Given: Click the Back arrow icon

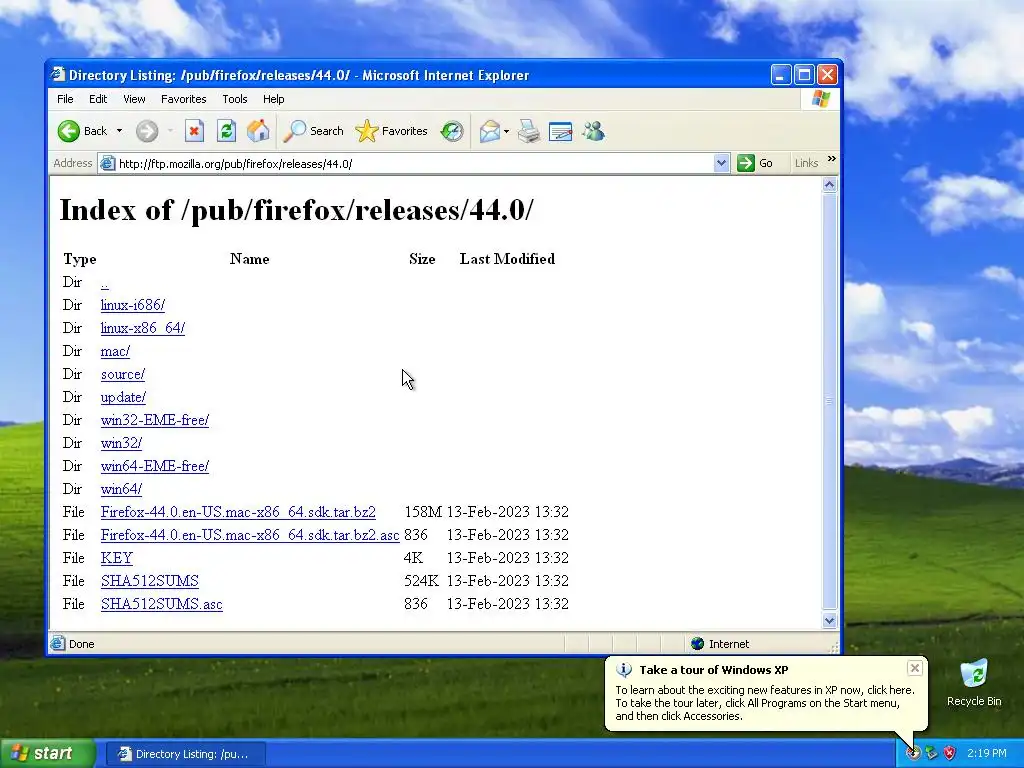Looking at the screenshot, I should coord(69,131).
